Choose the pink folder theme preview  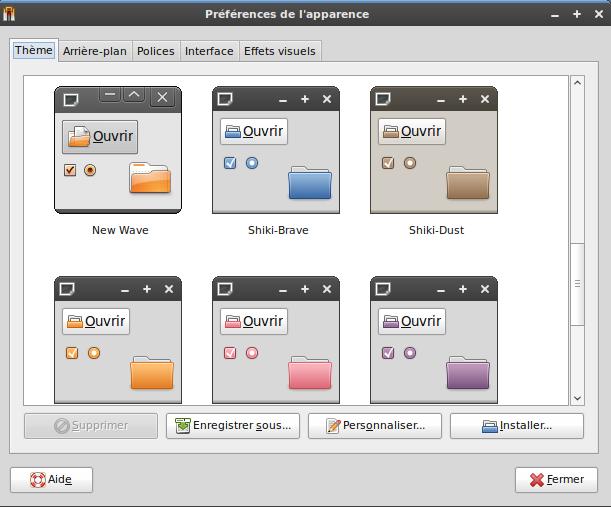pos(276,340)
